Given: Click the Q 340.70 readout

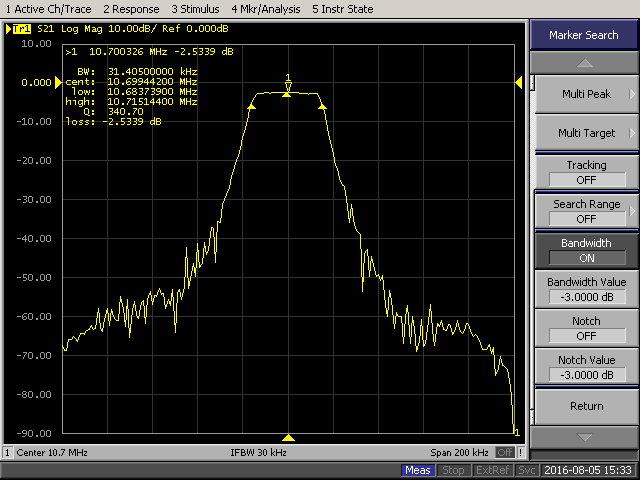Looking at the screenshot, I should (x=113, y=111).
